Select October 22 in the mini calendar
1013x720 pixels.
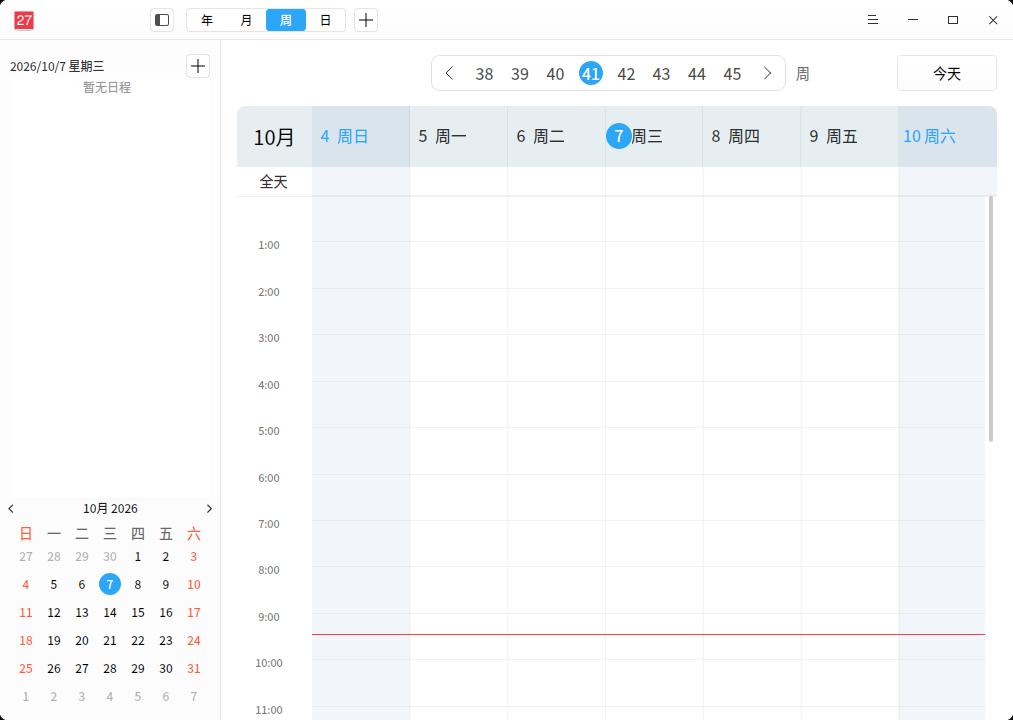(x=138, y=641)
